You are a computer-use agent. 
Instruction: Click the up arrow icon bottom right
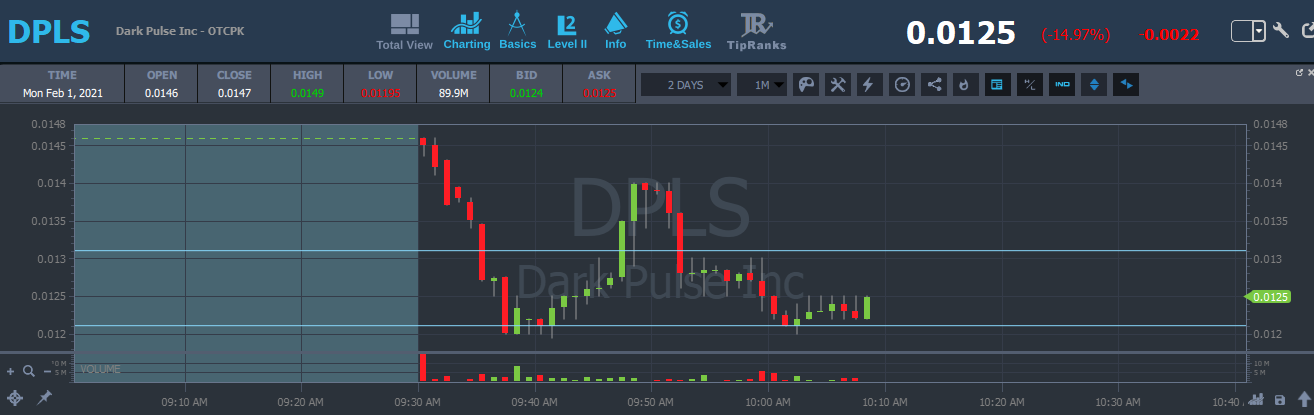[1302, 399]
